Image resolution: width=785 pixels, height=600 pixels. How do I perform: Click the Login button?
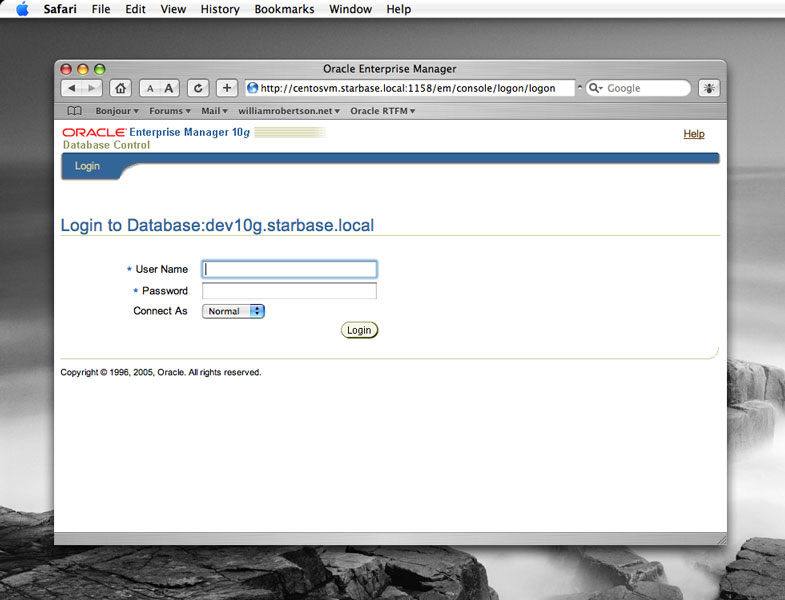(359, 330)
